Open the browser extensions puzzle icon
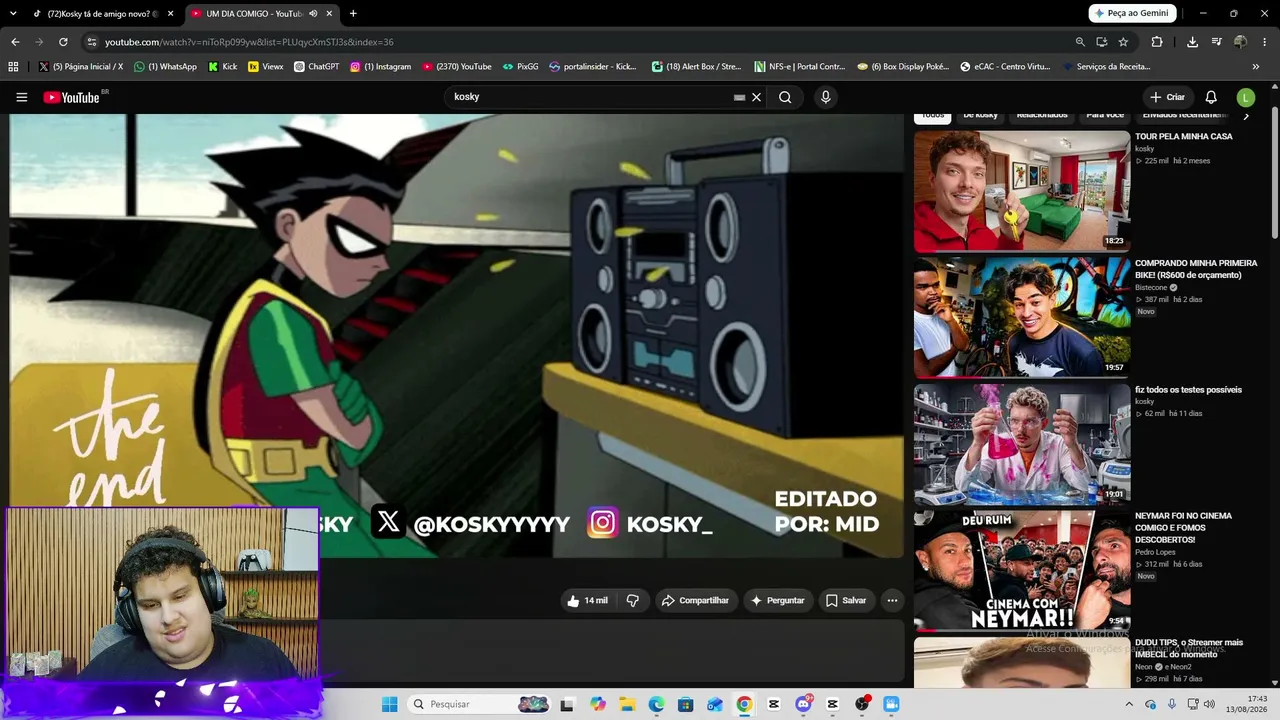1280x720 pixels. click(x=1157, y=42)
